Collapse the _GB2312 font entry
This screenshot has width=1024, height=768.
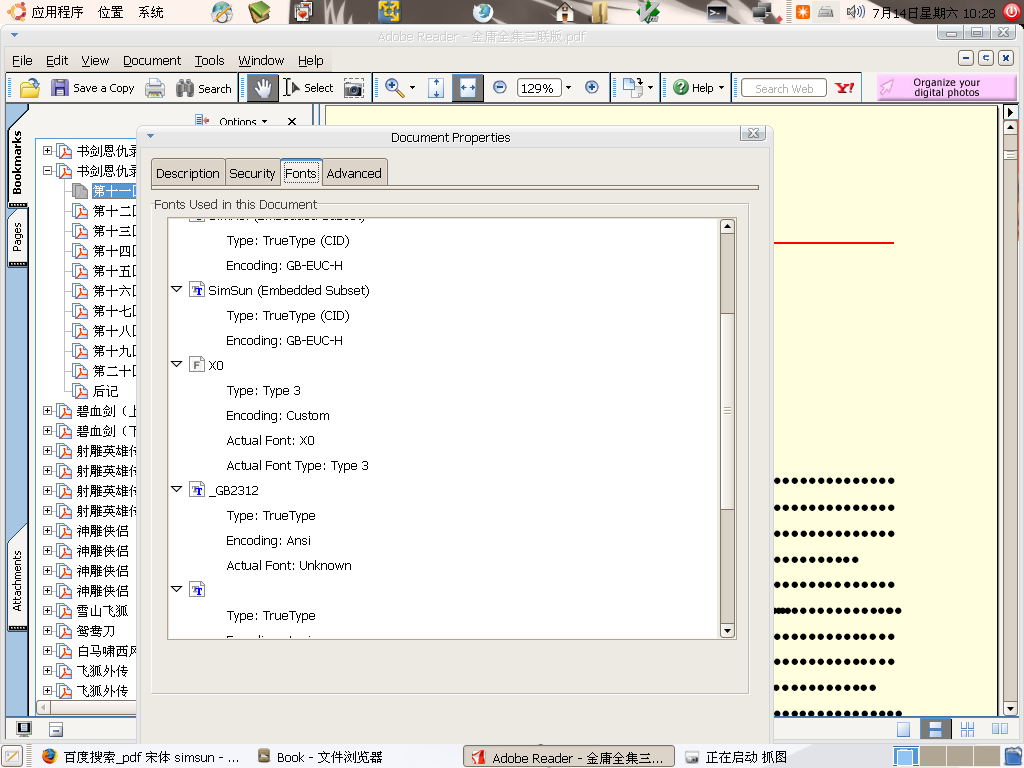click(x=176, y=488)
